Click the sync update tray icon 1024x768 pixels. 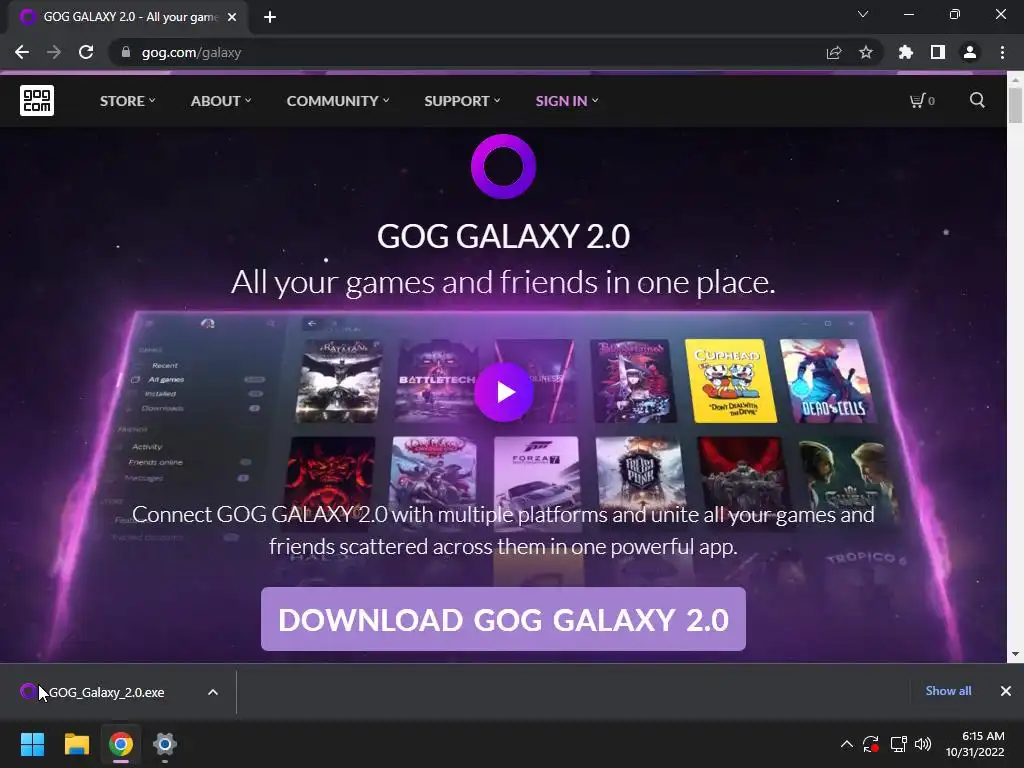pos(871,744)
